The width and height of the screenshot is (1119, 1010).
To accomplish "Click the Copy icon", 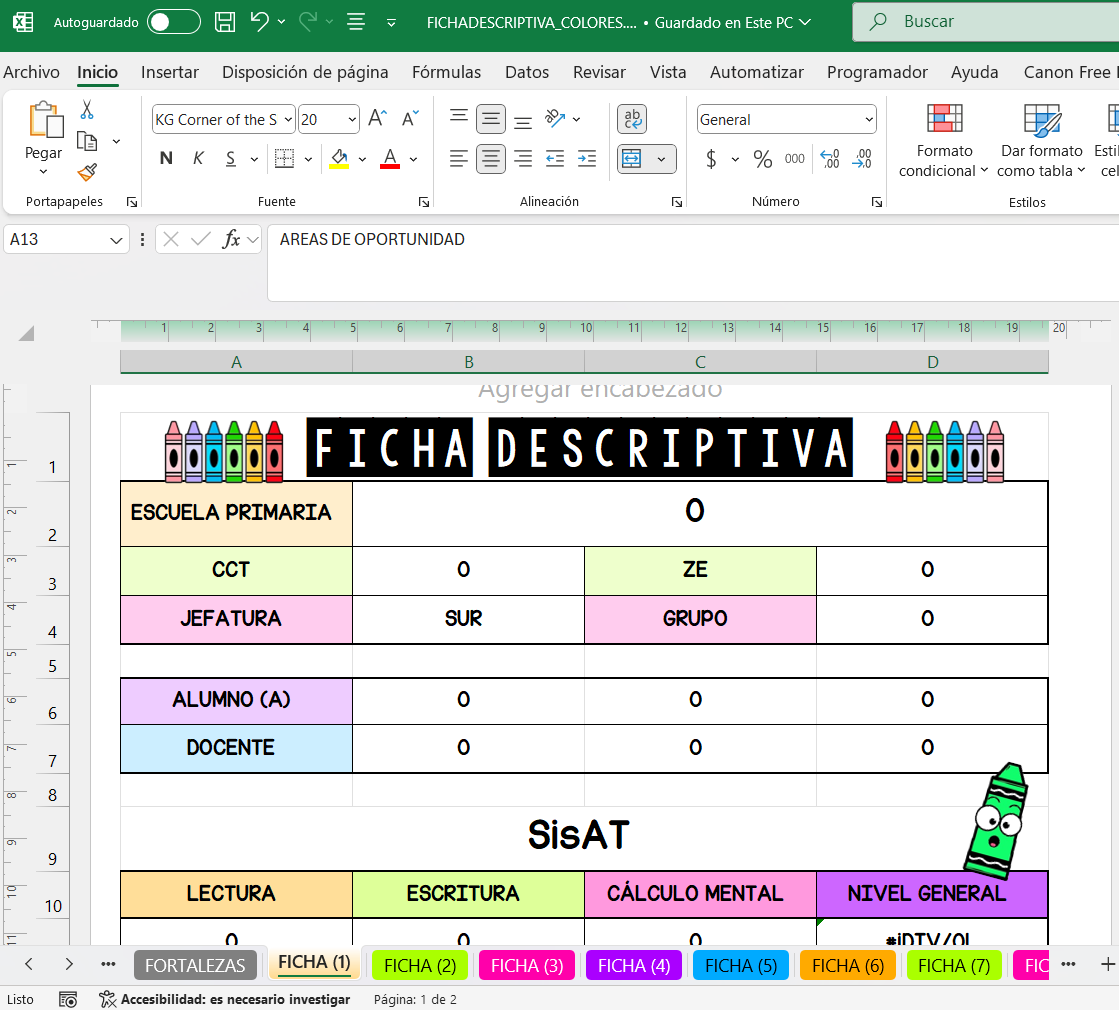I will (87, 141).
